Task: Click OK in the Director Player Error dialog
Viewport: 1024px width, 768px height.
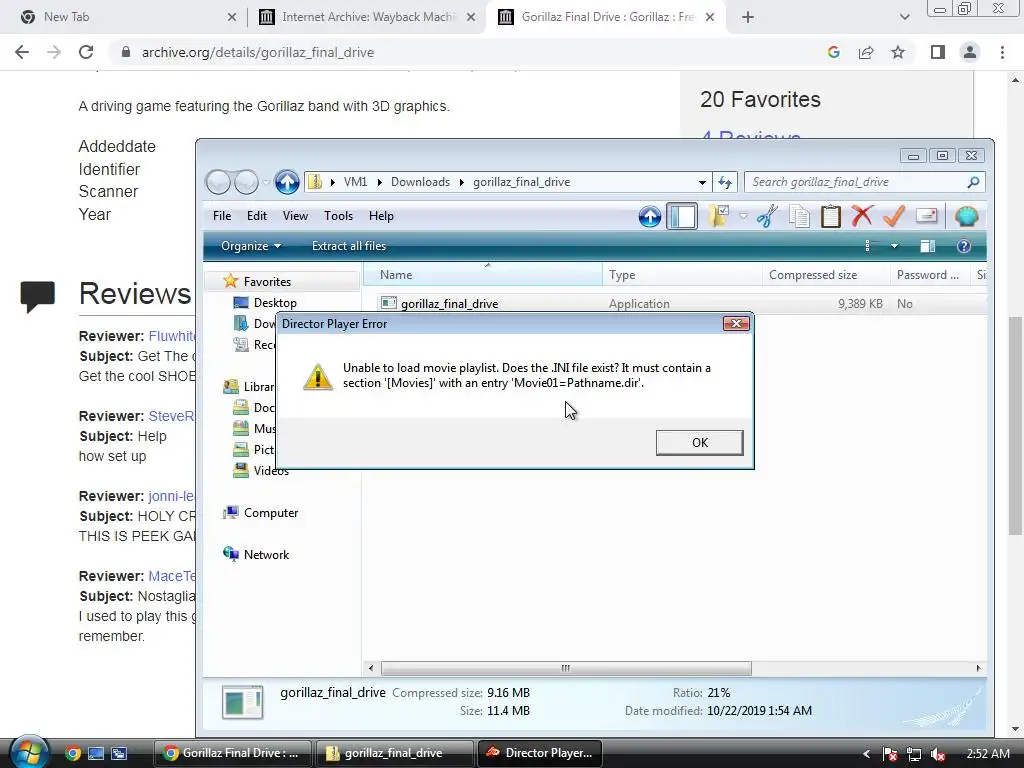Action: pyautogui.click(x=699, y=443)
